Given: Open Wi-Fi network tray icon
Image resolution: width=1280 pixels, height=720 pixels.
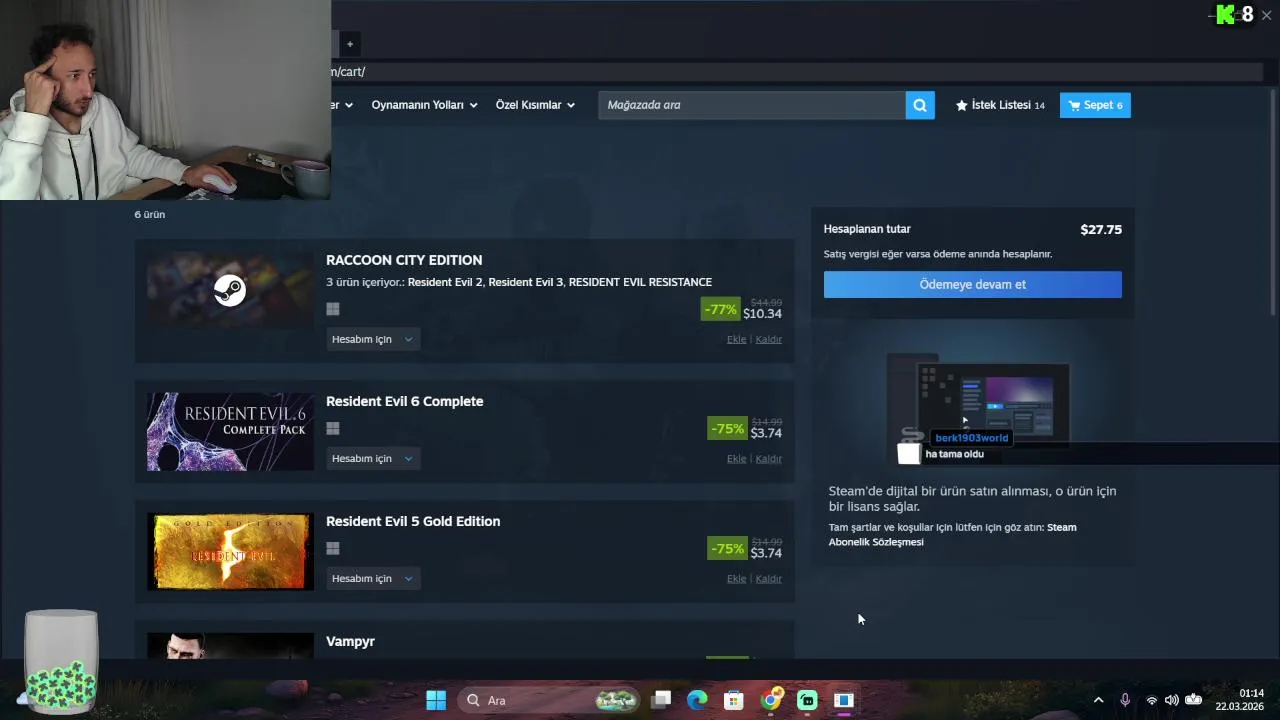Looking at the screenshot, I should (1151, 700).
